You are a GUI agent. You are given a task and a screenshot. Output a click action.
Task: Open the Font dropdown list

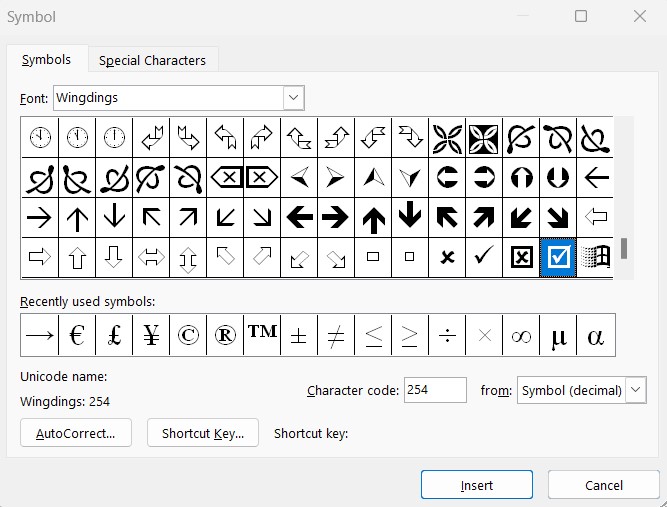(293, 97)
